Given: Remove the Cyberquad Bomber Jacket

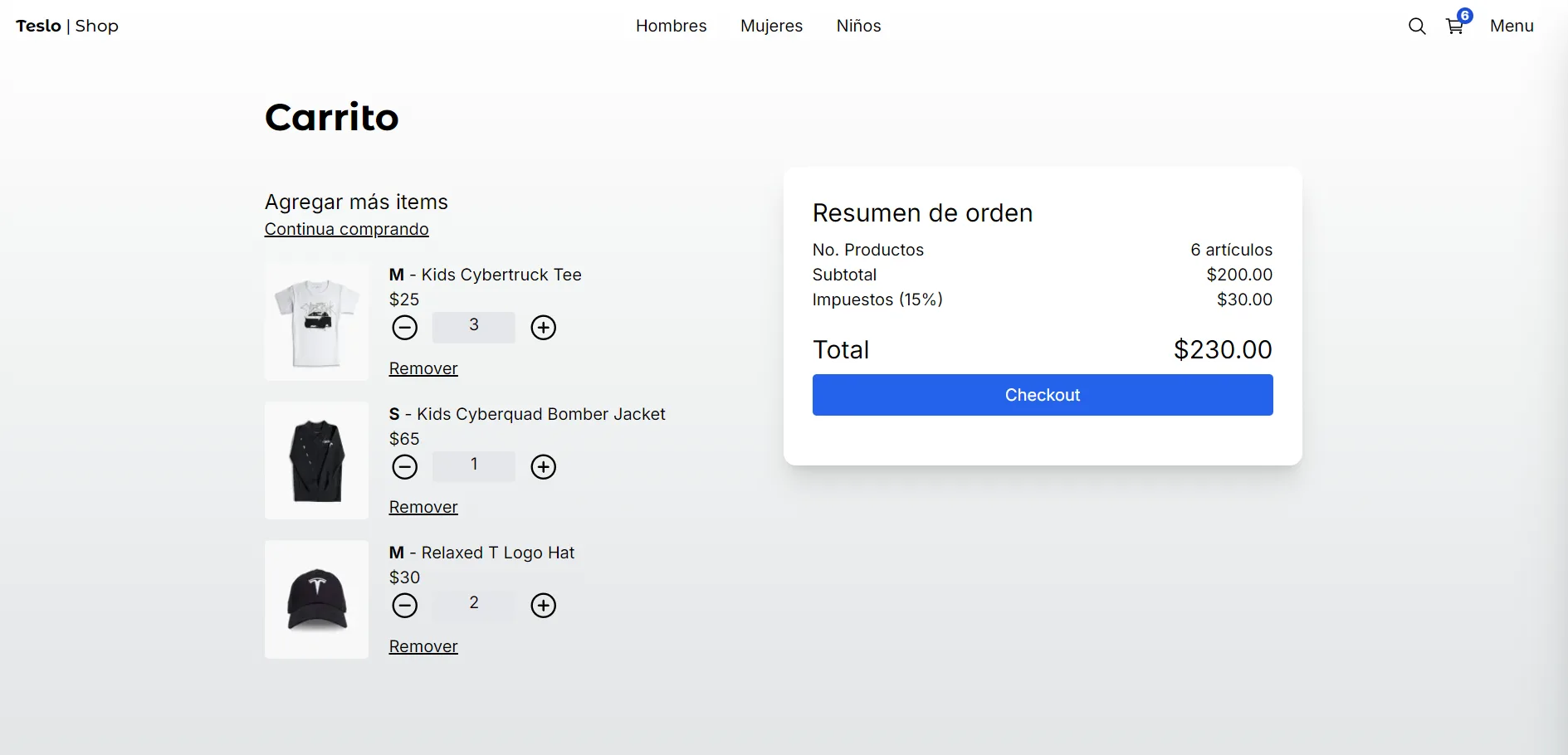Looking at the screenshot, I should tap(423, 507).
